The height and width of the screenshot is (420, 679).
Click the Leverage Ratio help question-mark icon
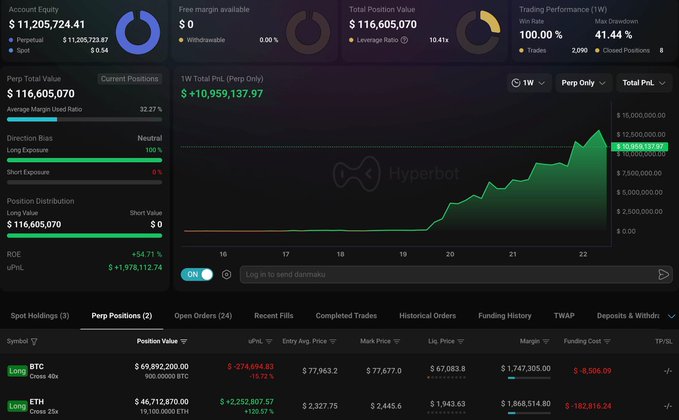click(x=404, y=40)
